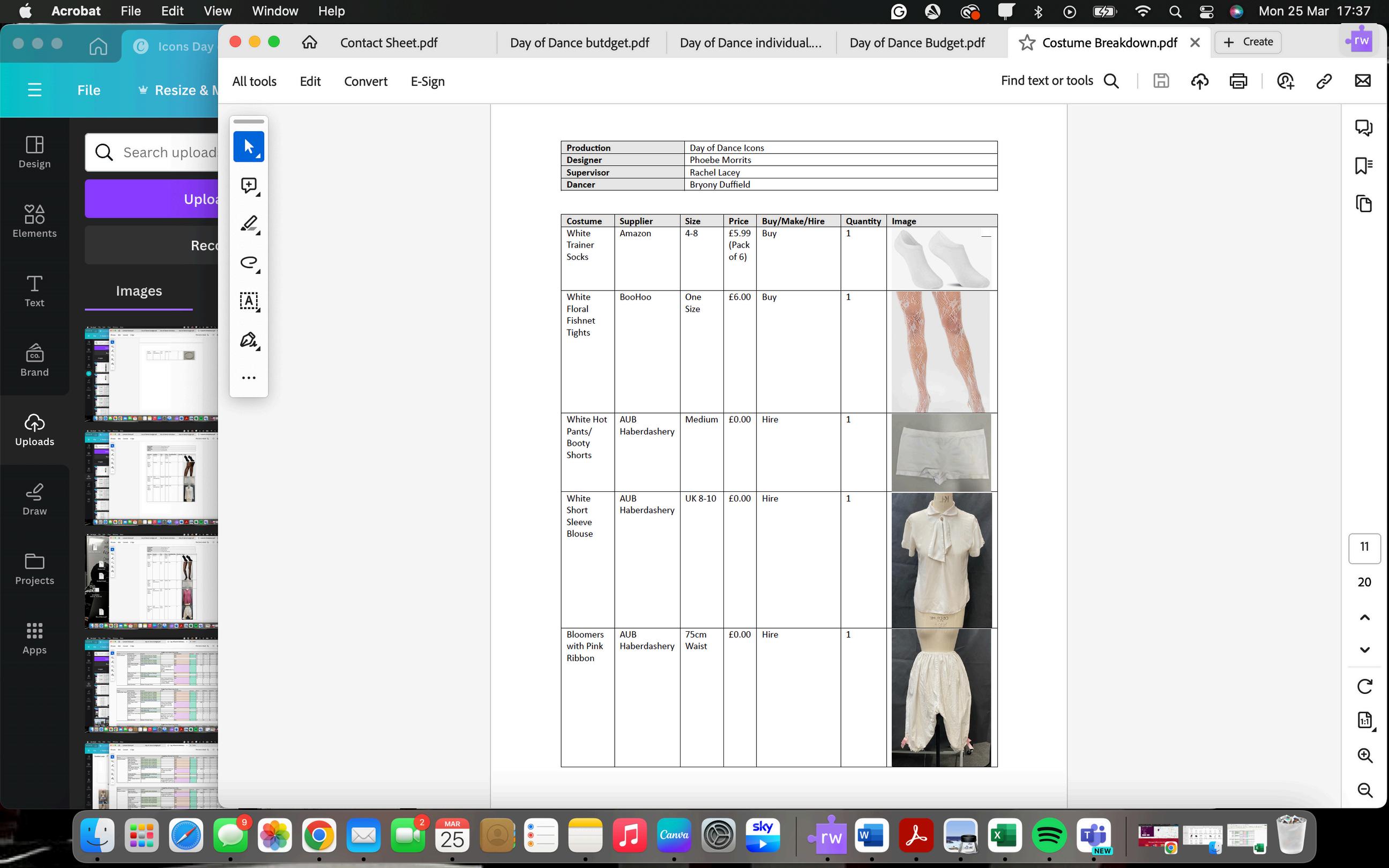Star the Costume Breakdown.pdf file

click(1027, 42)
